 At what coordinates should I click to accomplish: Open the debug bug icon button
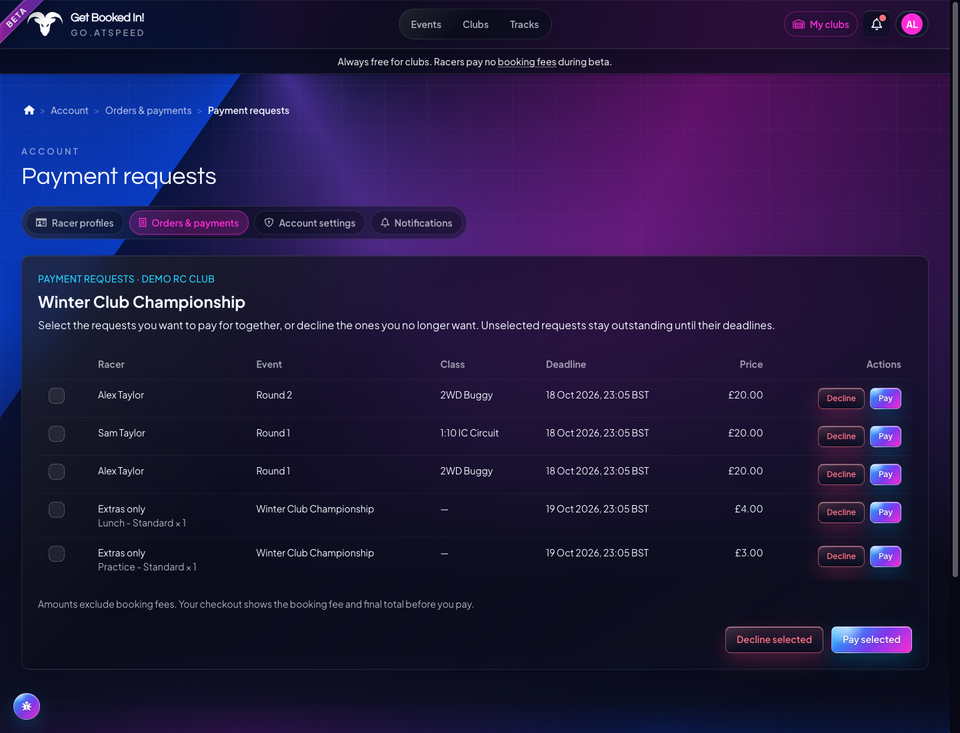(x=26, y=706)
